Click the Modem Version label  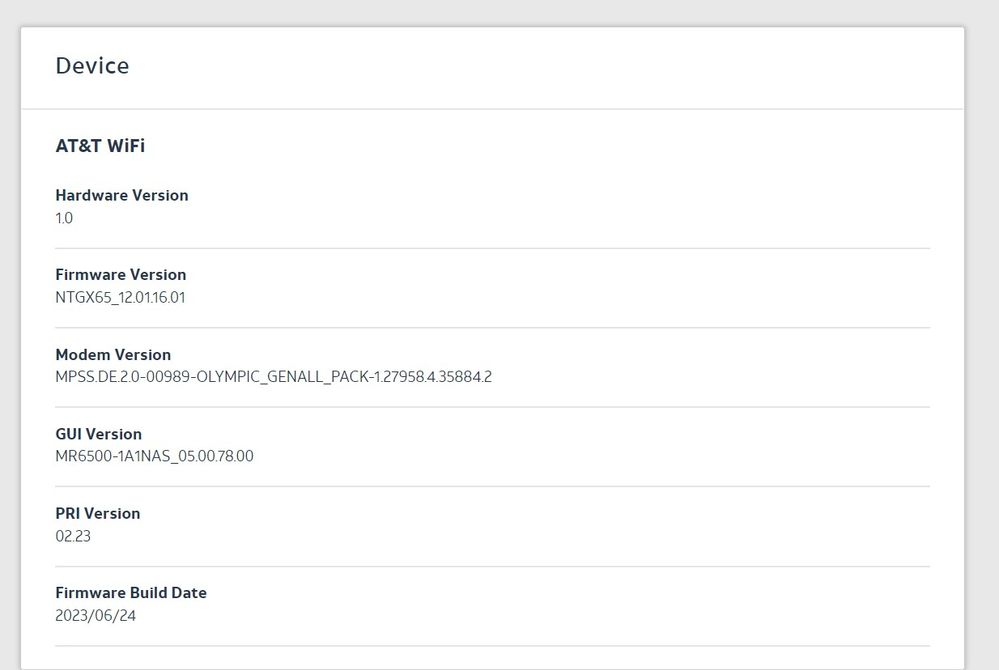click(x=113, y=354)
